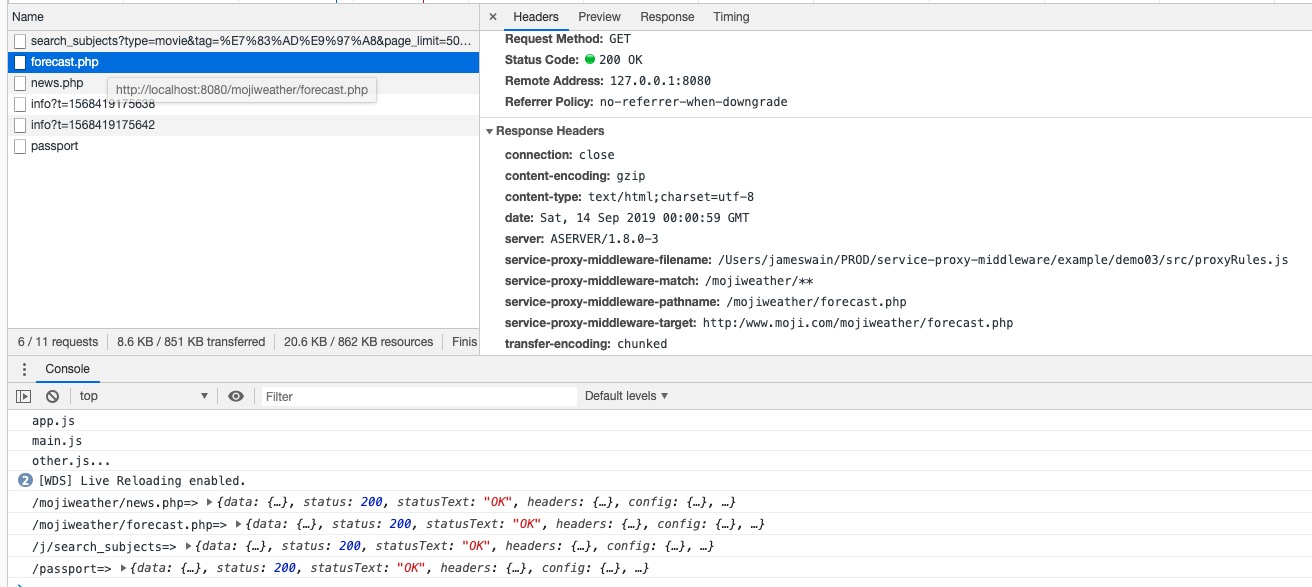Select the info?t=1568419175642 request
The width and height of the screenshot is (1312, 587).
[243, 125]
